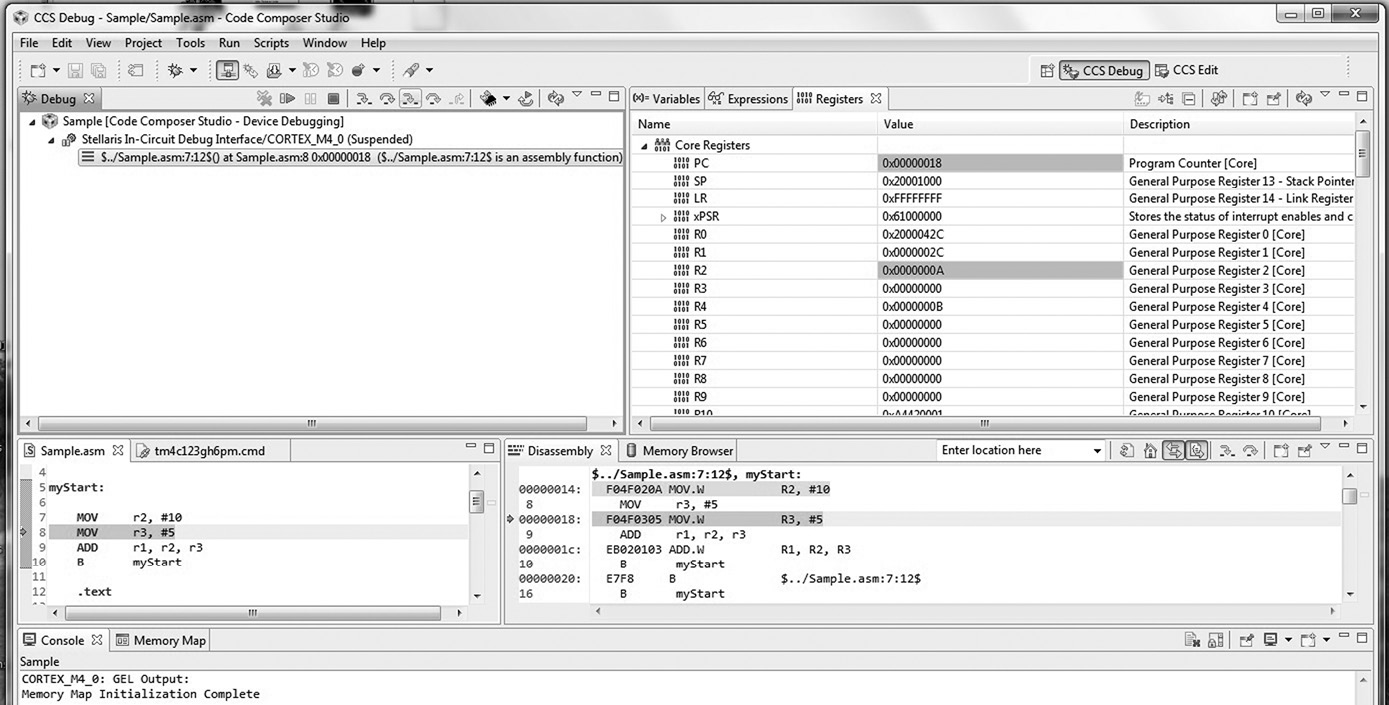Click the Step Return icon
This screenshot has width=1389, height=705.
[457, 97]
